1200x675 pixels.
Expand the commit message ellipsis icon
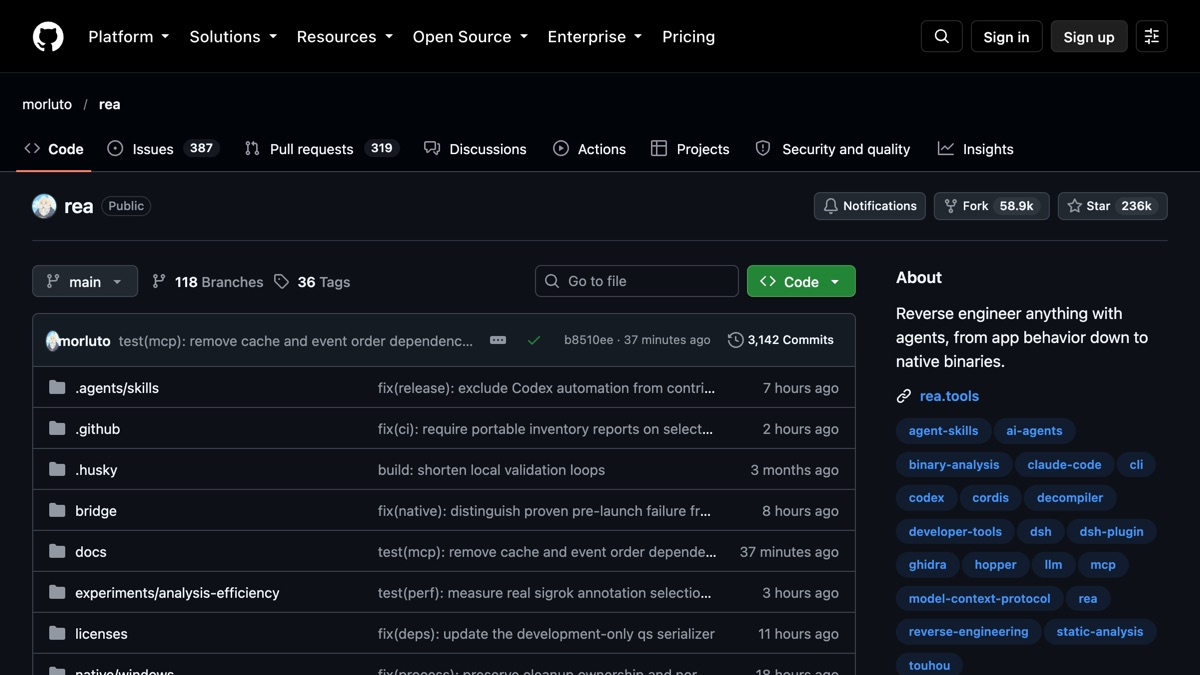(x=498, y=340)
